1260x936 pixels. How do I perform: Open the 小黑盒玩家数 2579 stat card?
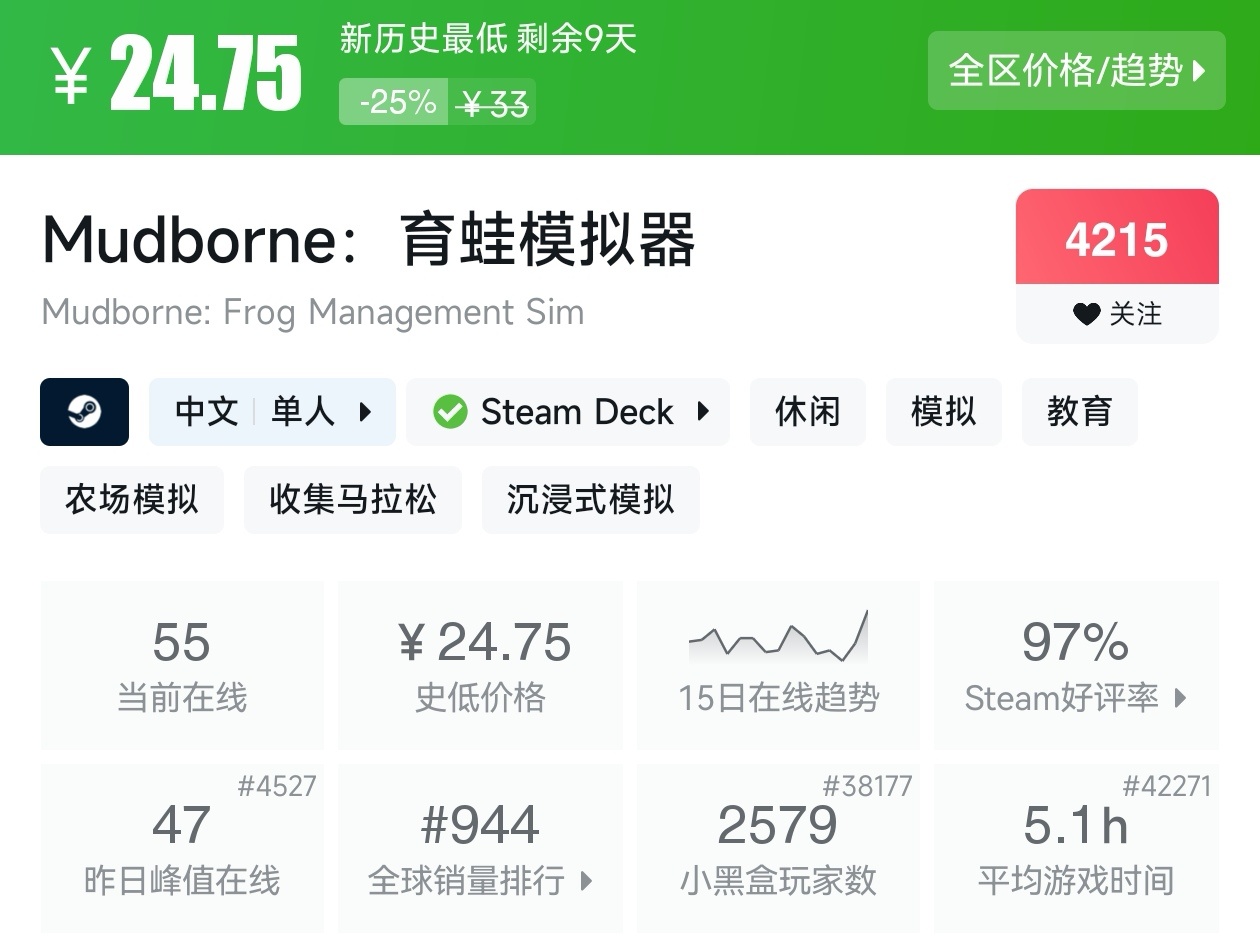pyautogui.click(x=778, y=848)
